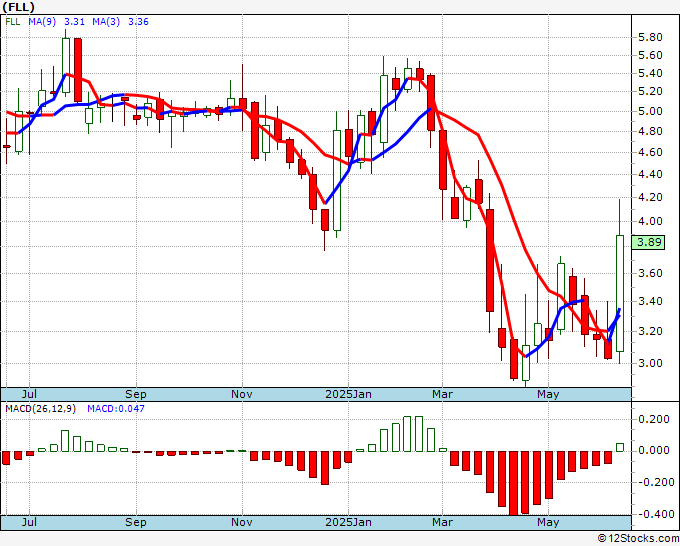Click the MACD:0.047 value label
The width and height of the screenshot is (680, 546).
tap(116, 409)
